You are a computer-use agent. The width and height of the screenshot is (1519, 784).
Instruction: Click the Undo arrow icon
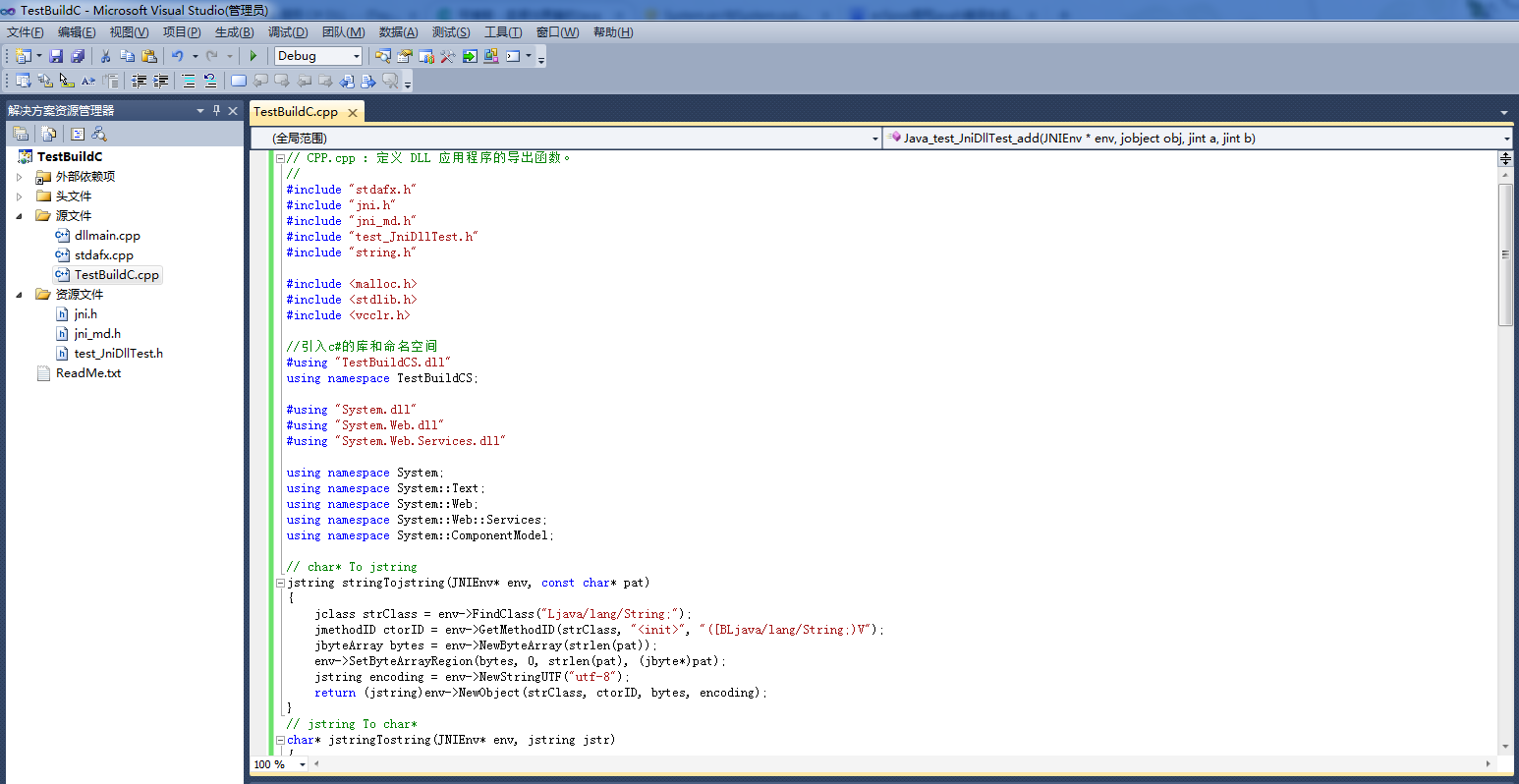178,56
